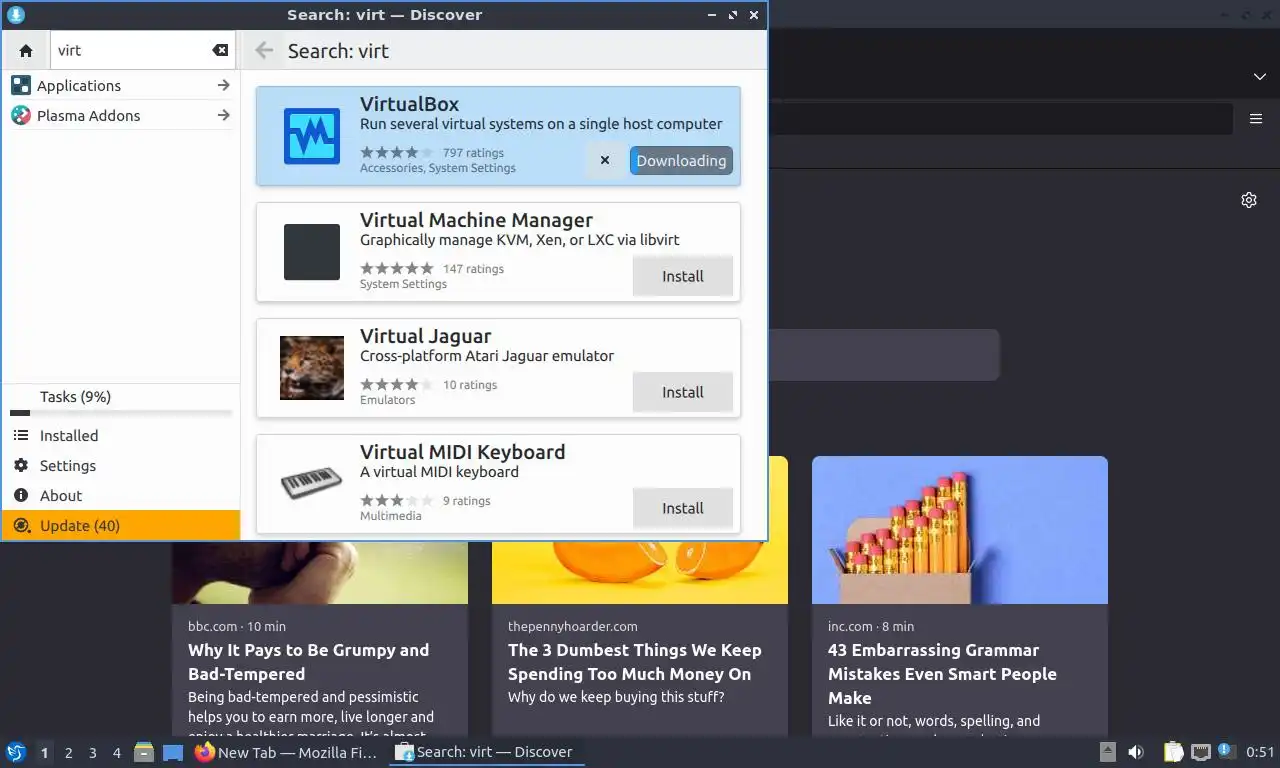Open Update (40) section
This screenshot has height=768, width=1280.
[x=120, y=525]
